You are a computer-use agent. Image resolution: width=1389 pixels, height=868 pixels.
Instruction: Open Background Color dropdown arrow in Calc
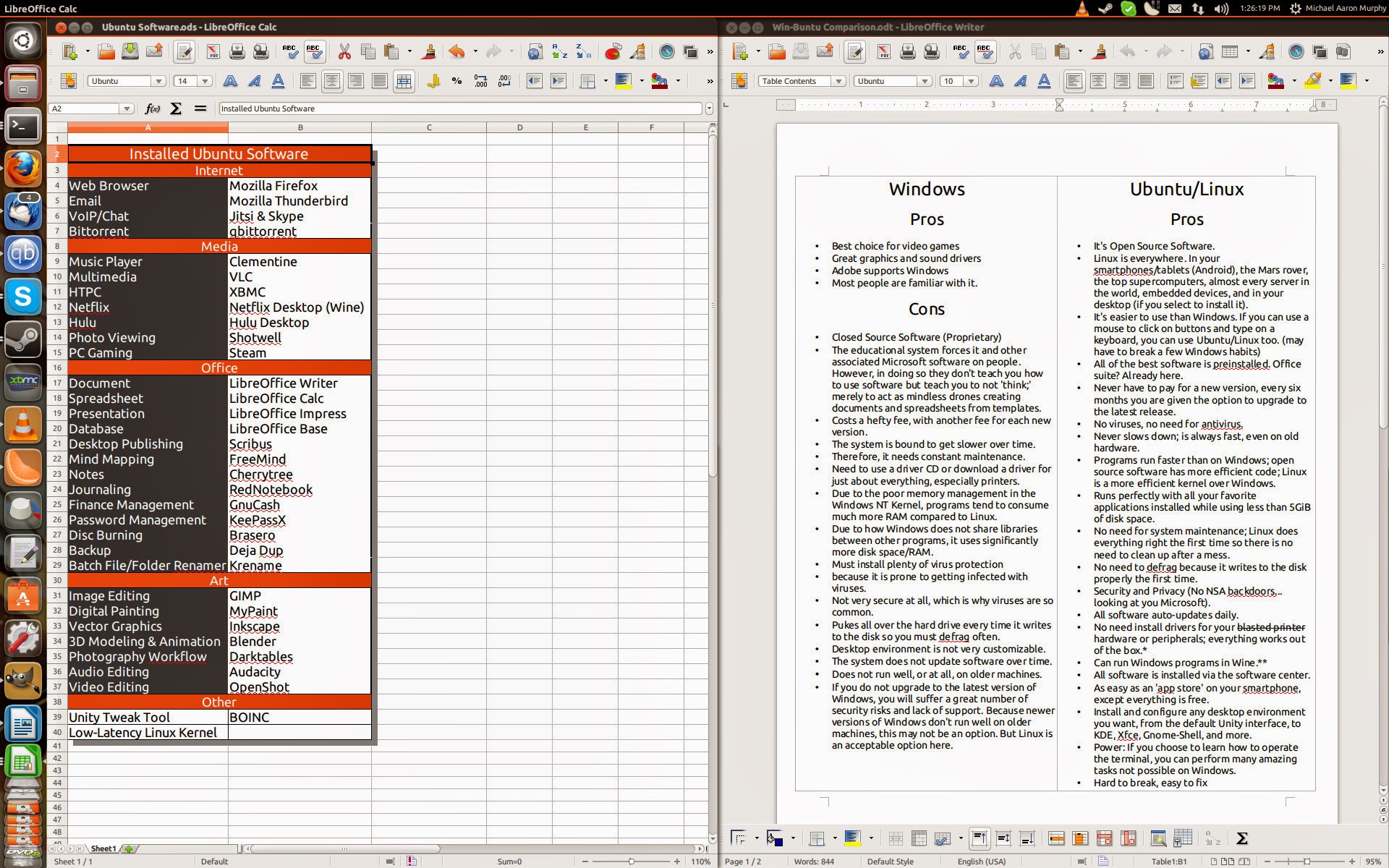[642, 81]
